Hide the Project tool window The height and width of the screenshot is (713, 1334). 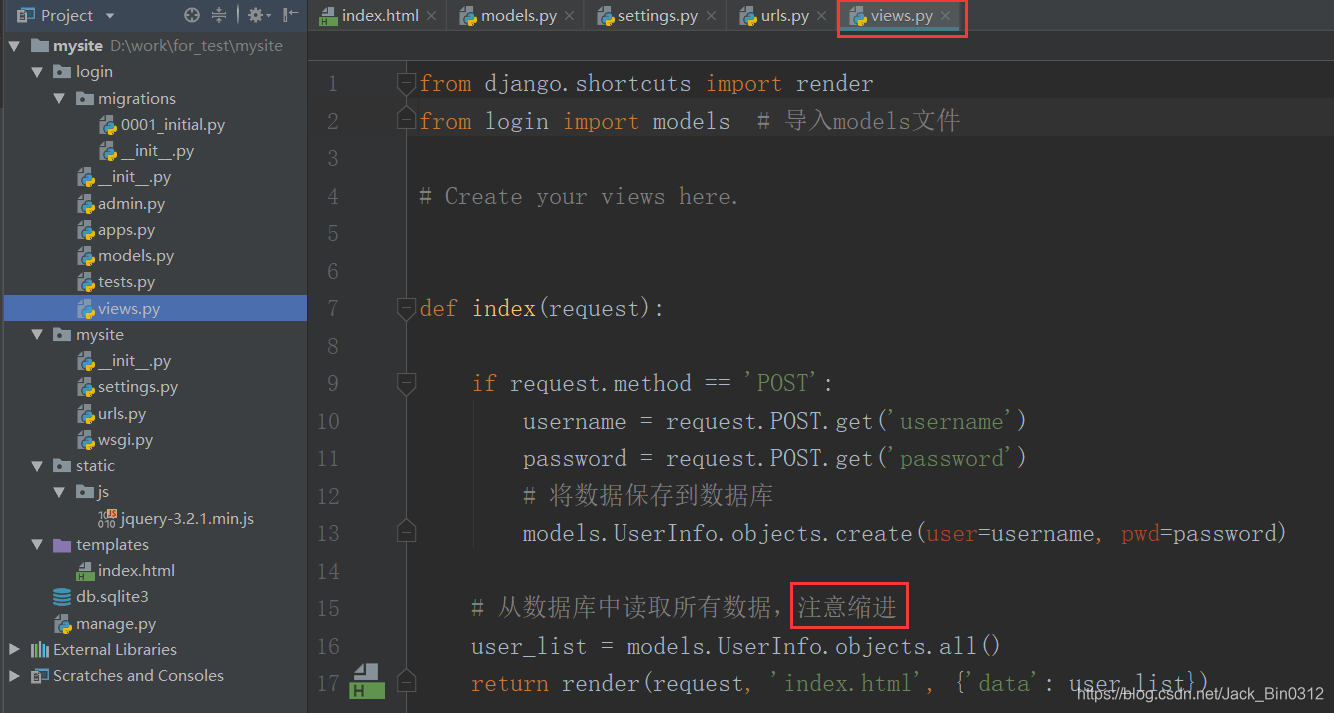click(291, 15)
